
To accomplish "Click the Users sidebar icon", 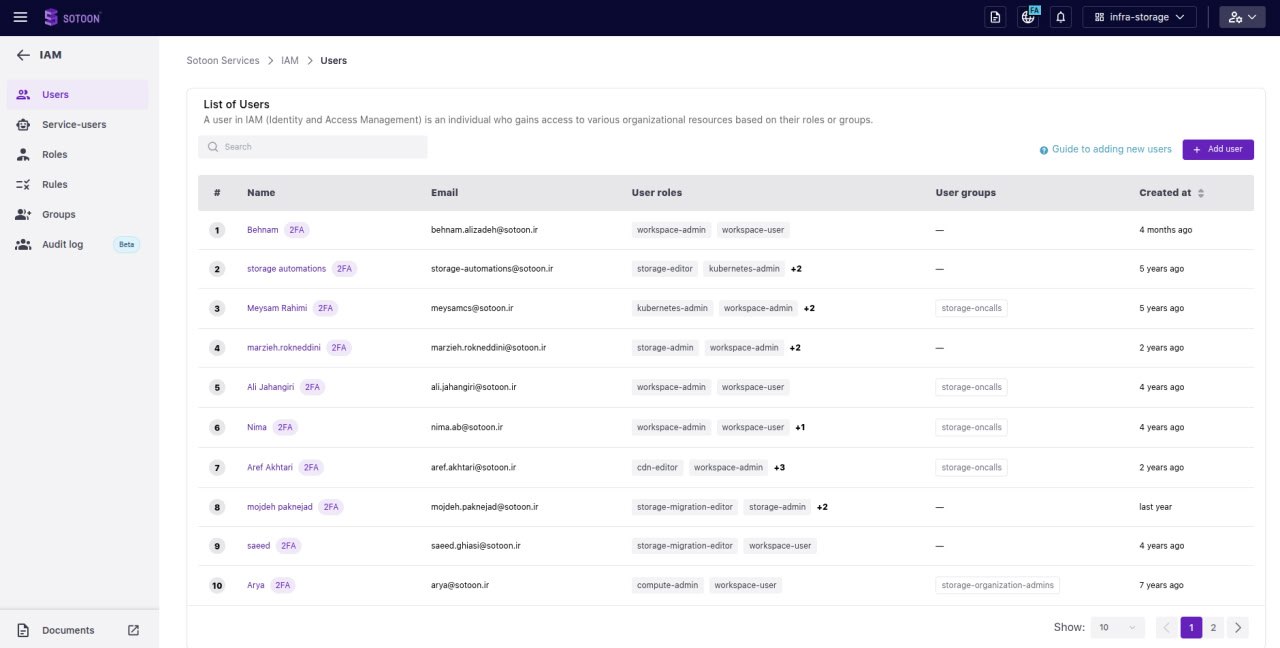I will click(23, 95).
